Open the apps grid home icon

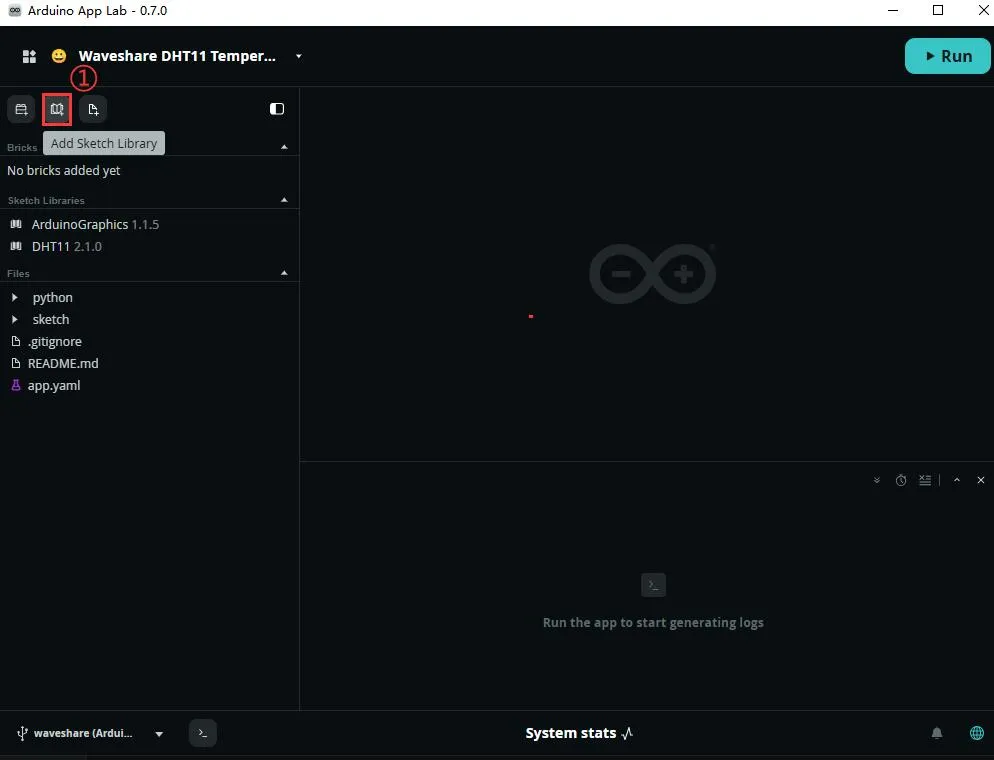coord(29,56)
